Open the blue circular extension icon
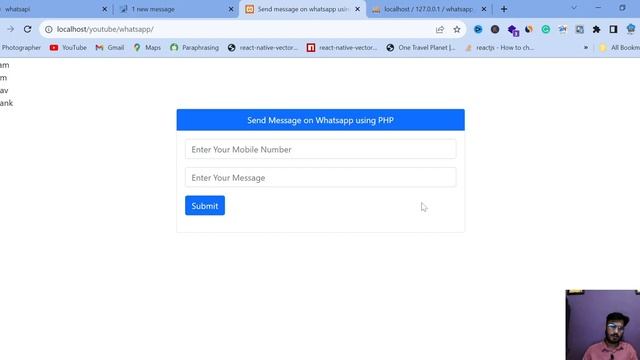 tap(478, 29)
